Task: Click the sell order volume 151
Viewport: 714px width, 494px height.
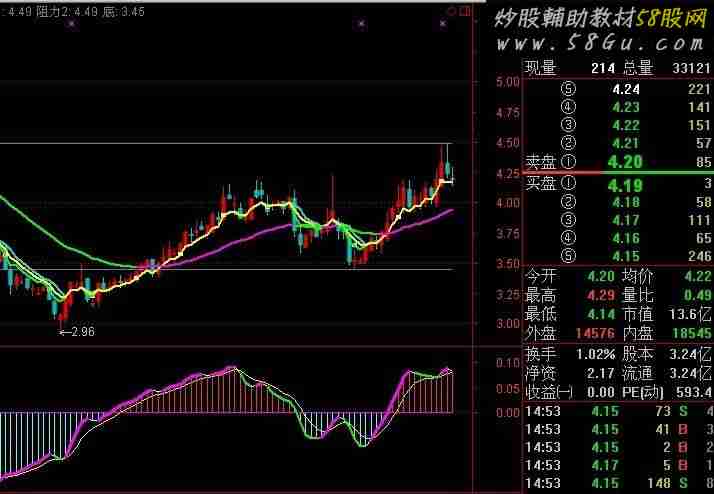Action: (x=699, y=125)
